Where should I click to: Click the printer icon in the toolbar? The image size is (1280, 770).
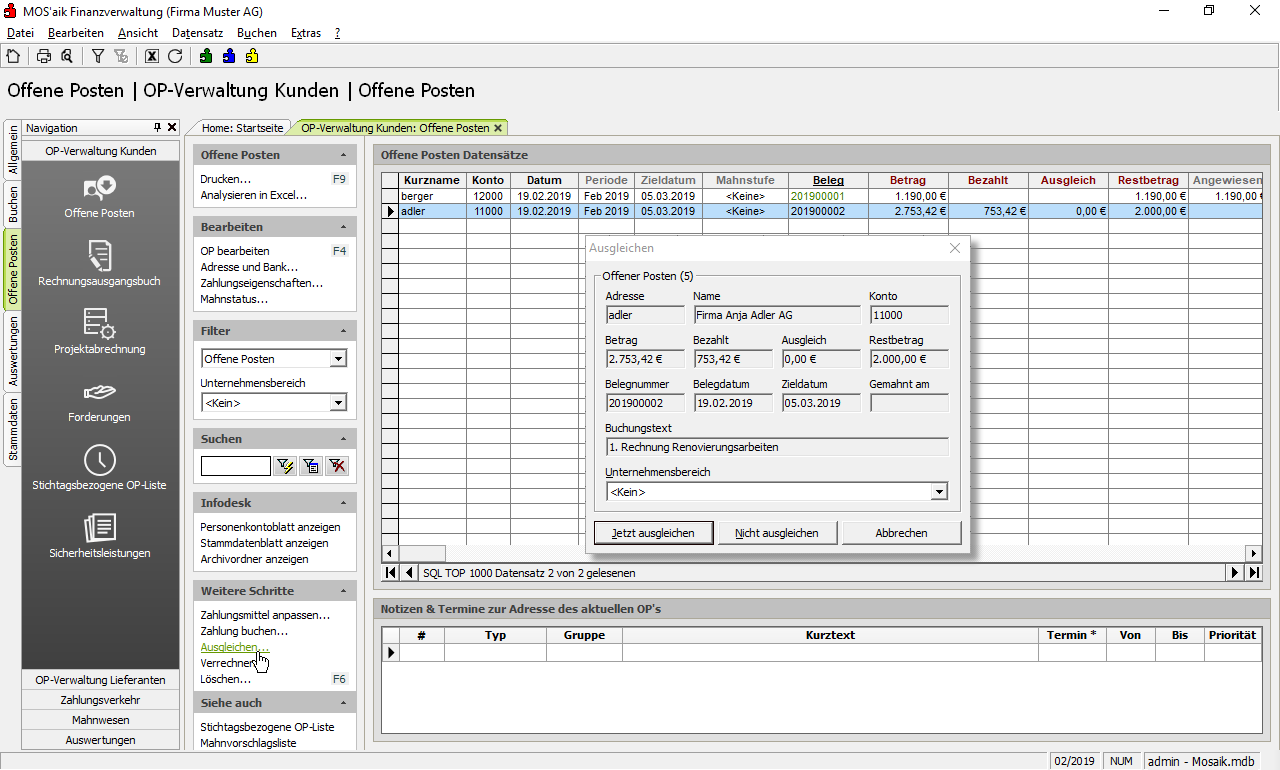click(44, 56)
